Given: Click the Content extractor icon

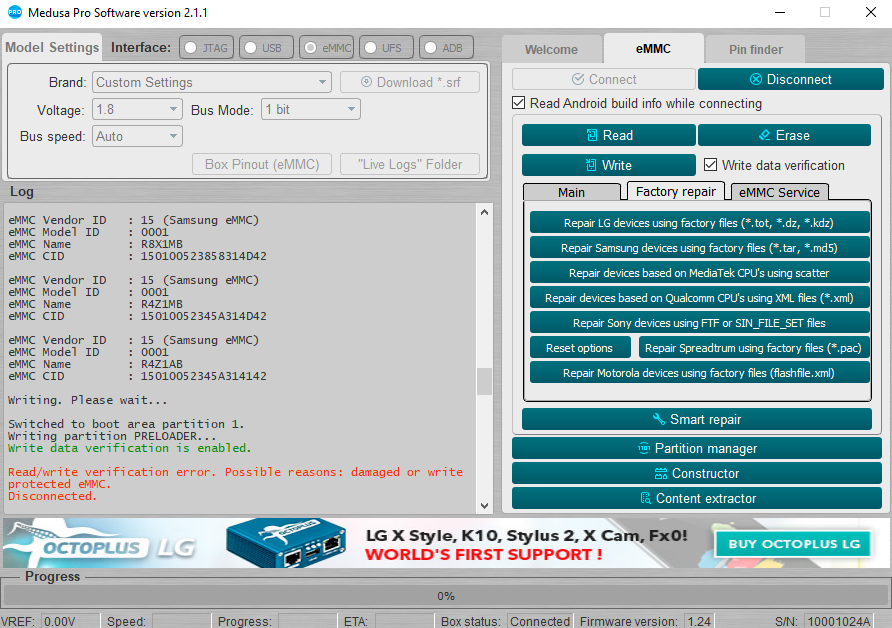Looking at the screenshot, I should [645, 498].
